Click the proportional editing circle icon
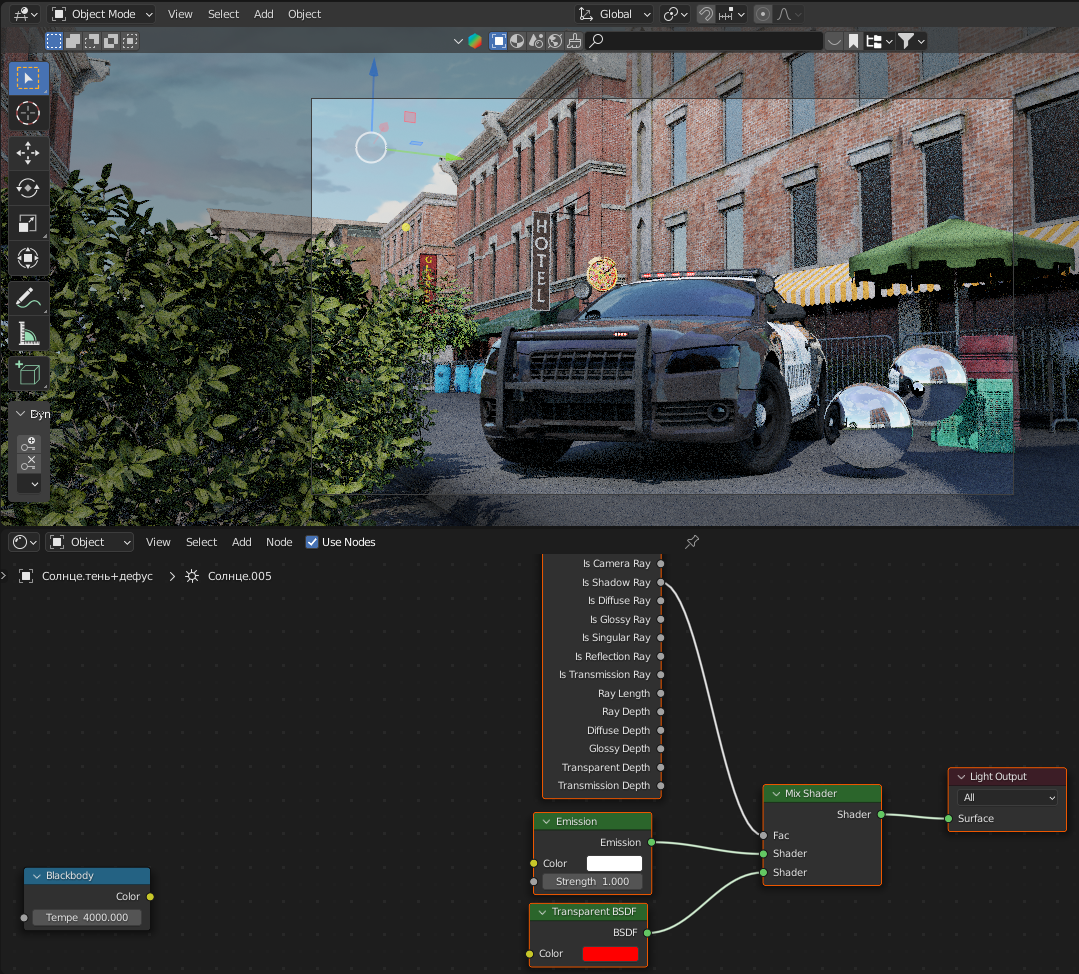 click(762, 14)
